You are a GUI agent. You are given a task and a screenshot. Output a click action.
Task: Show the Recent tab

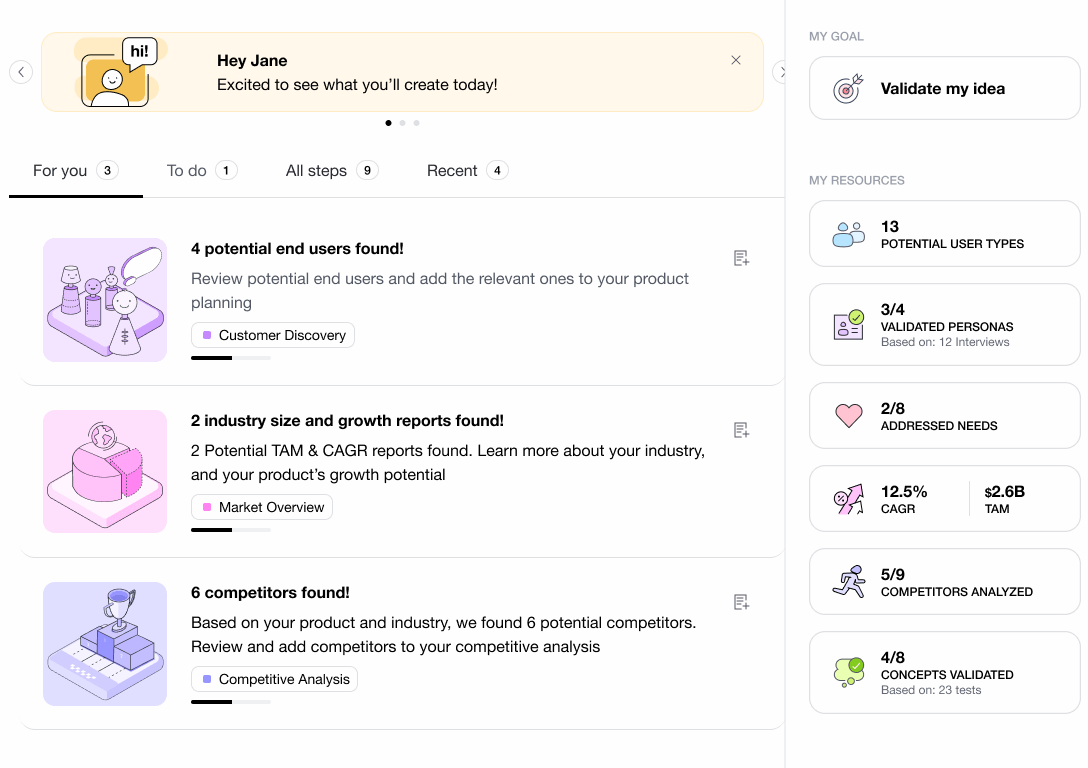[x=467, y=171]
